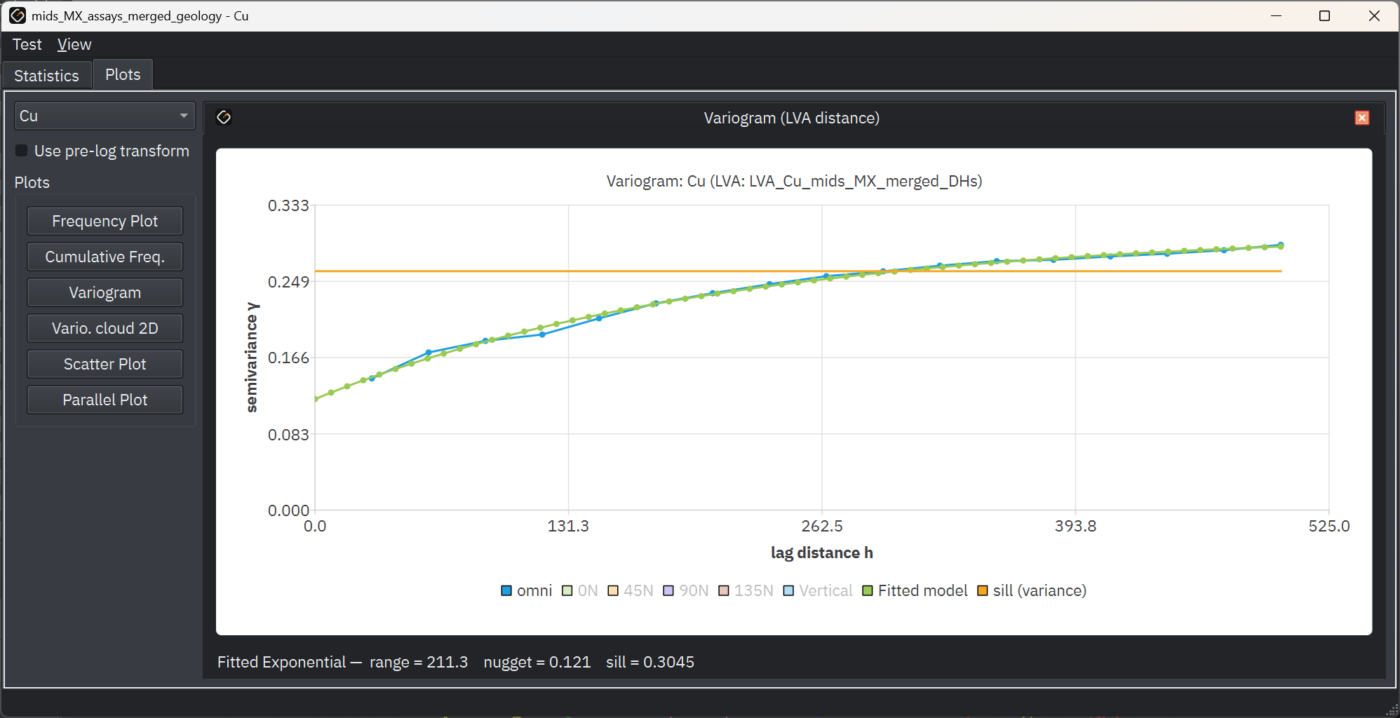Click the 'nugget = 0.121' value
Screen dimensions: 1400x718
(x=537, y=662)
